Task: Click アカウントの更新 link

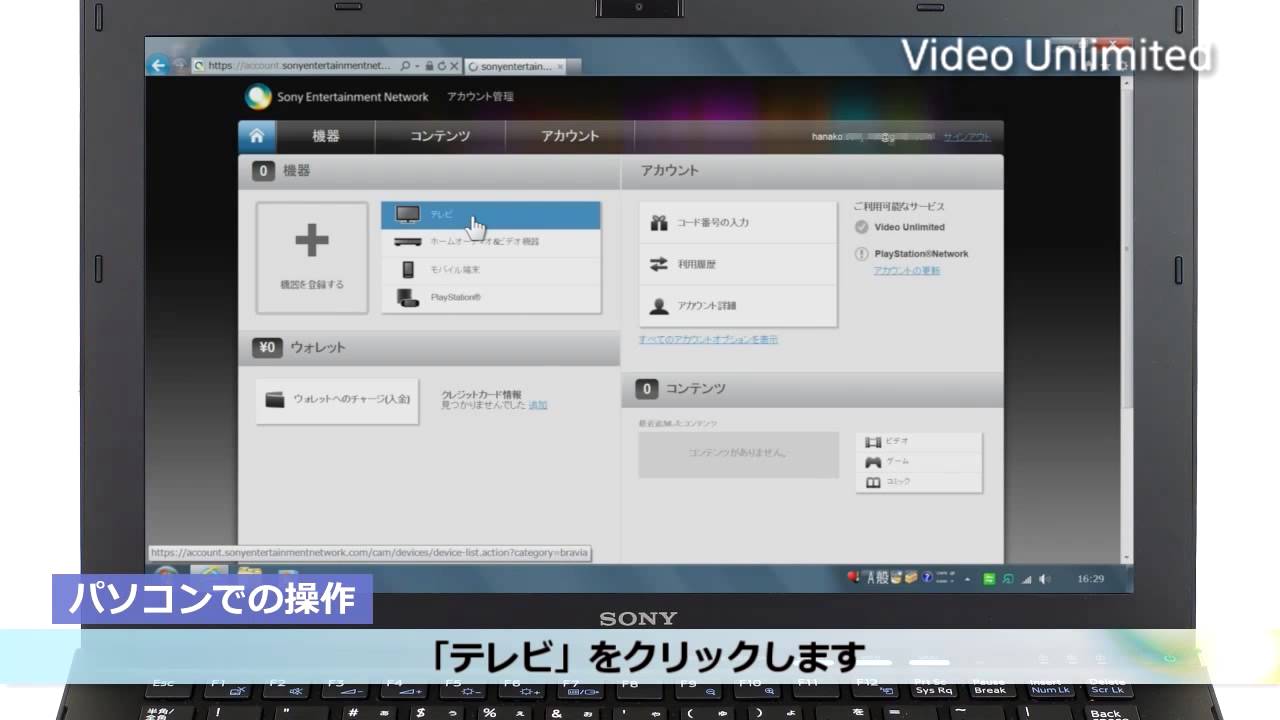Action: point(907,271)
